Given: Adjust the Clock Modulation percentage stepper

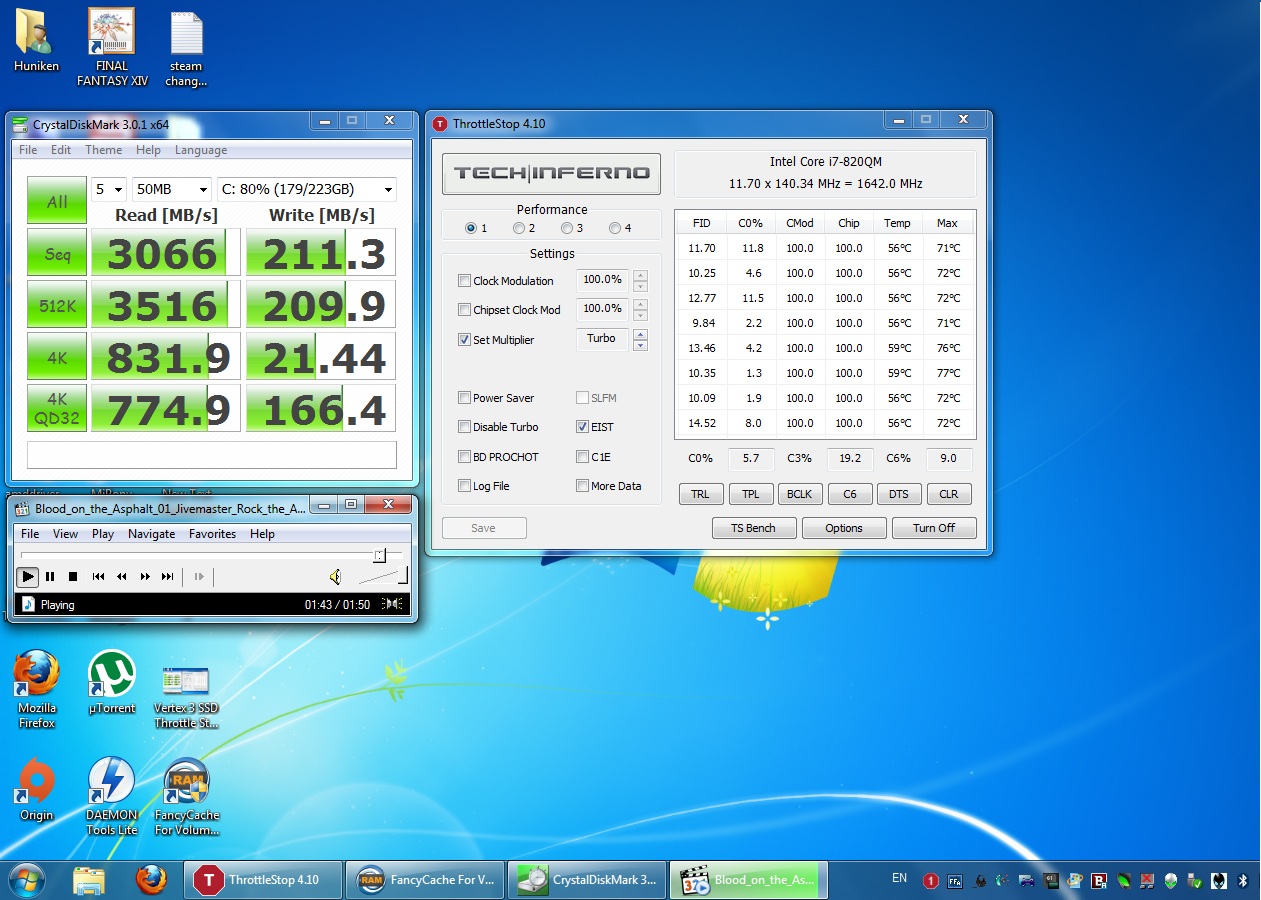Looking at the screenshot, I should pos(640,280).
